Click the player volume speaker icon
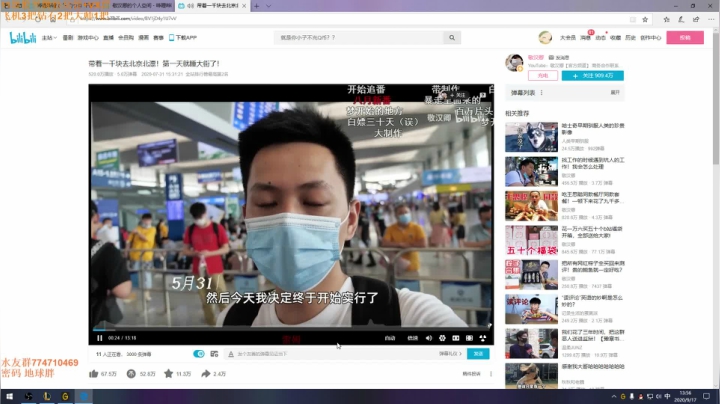The image size is (720, 404). [428, 338]
